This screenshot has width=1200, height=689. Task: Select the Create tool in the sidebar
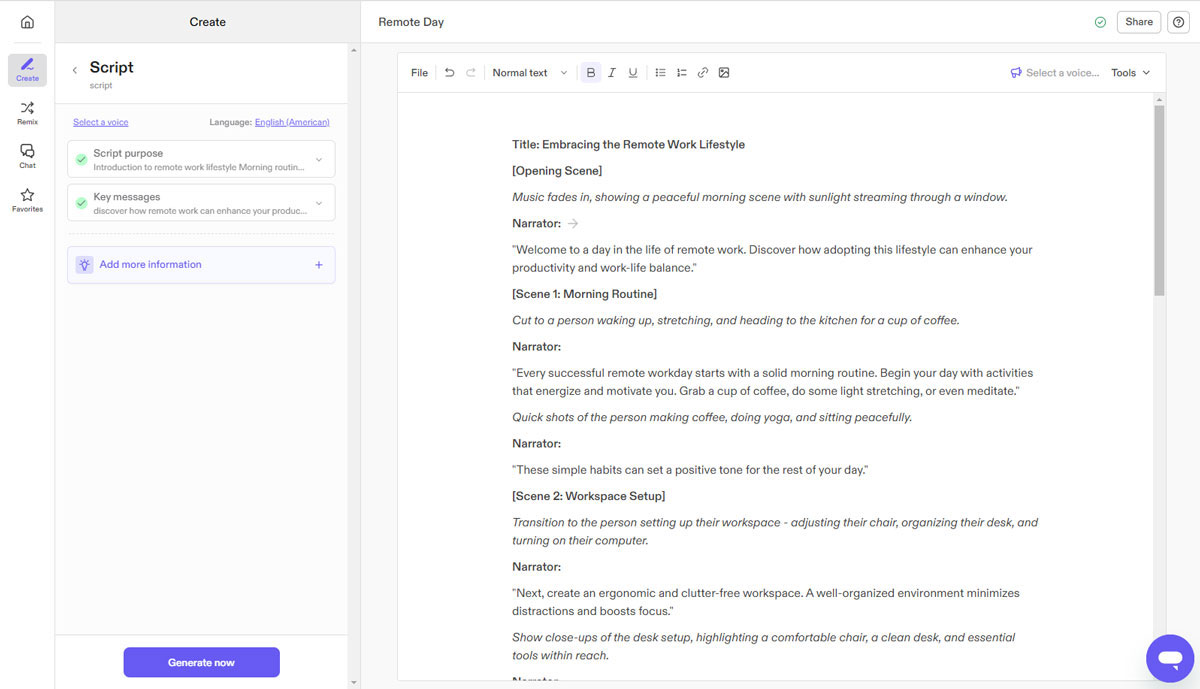[x=27, y=69]
